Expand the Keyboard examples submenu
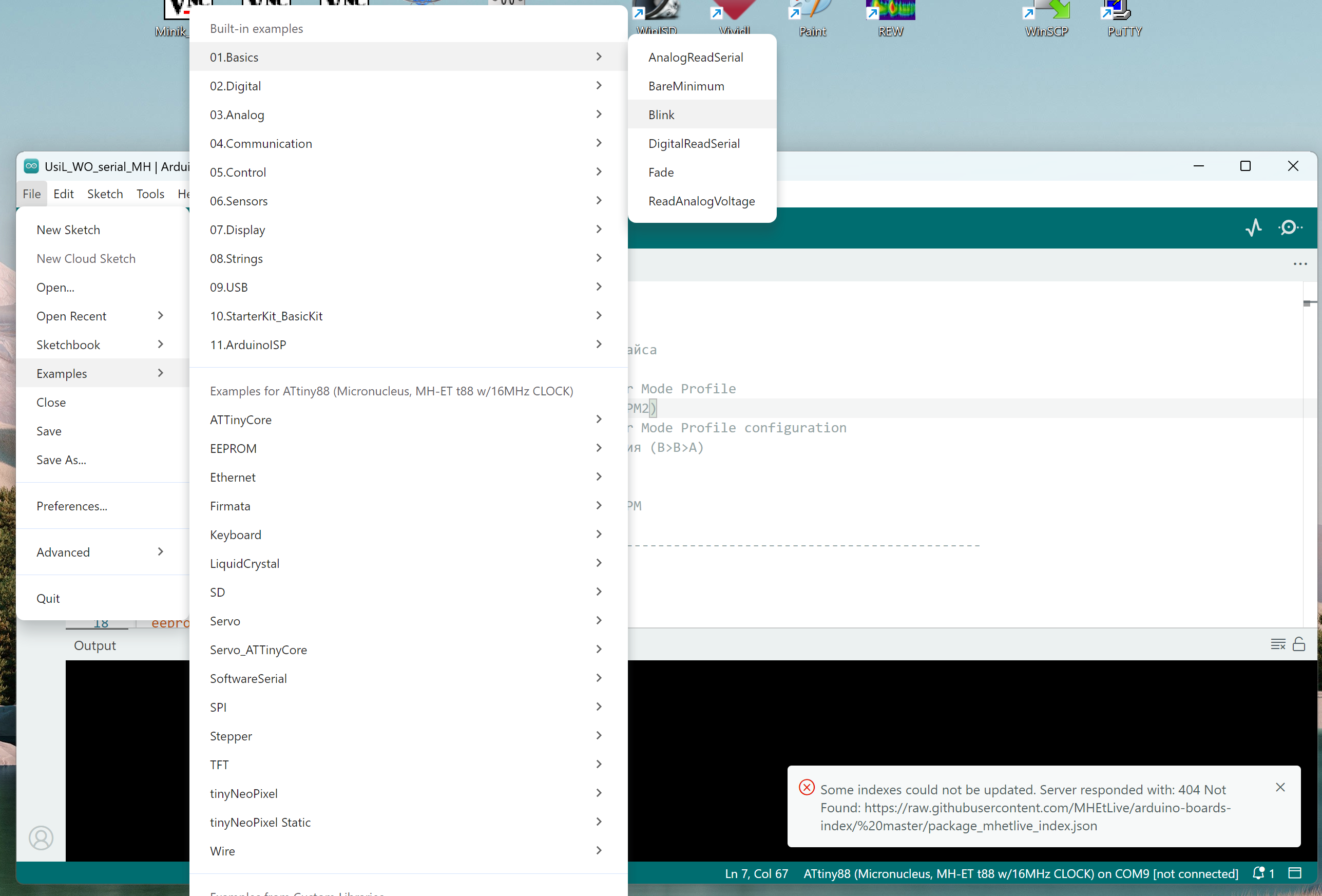Viewport: 1322px width, 896px height. coord(409,534)
